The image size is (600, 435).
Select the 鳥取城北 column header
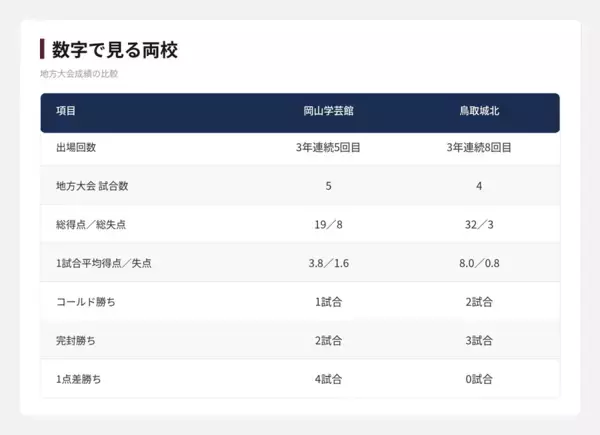tap(479, 111)
